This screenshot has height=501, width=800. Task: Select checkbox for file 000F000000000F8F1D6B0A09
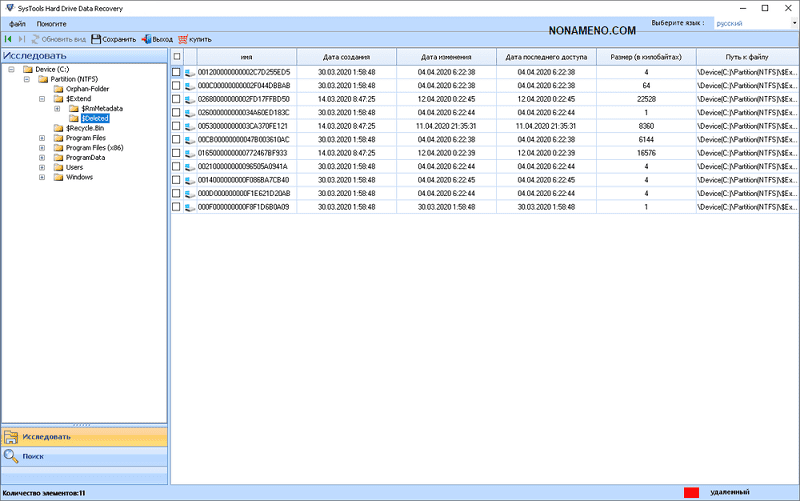(177, 207)
